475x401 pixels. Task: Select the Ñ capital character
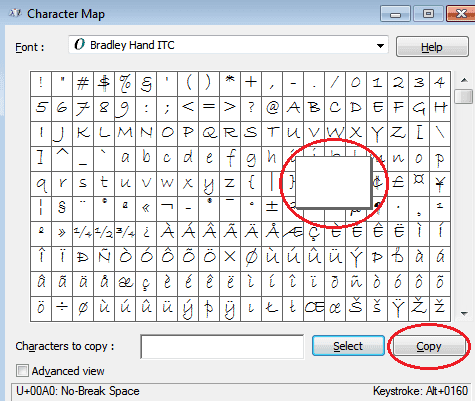pos(104,258)
